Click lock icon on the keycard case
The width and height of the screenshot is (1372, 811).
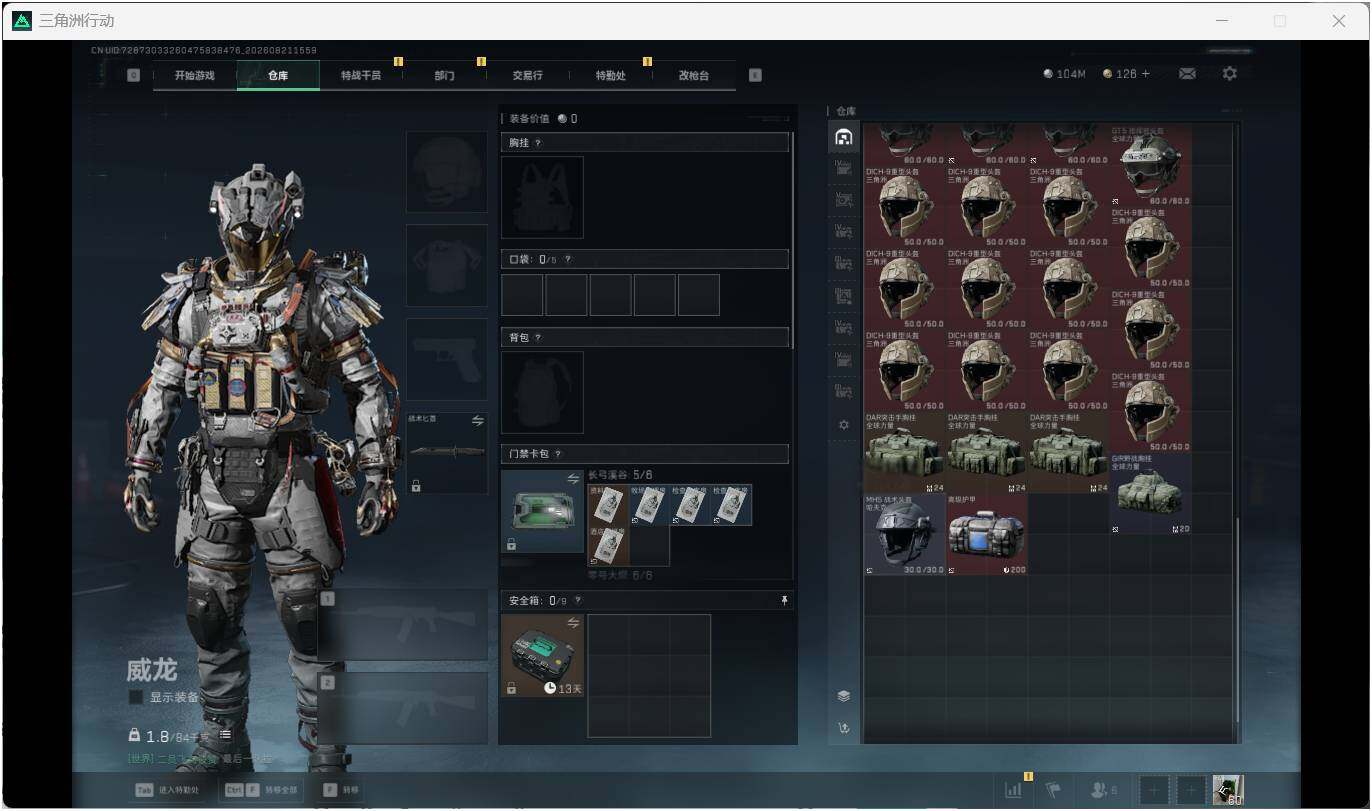tap(511, 545)
